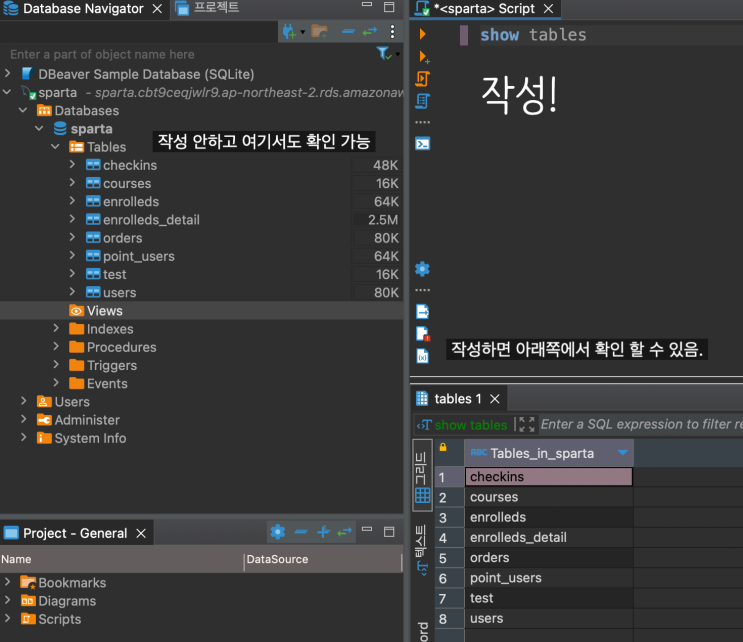Collapse all nodes in Database Navigator toolbar
The height and width of the screenshot is (642, 743).
coord(348,31)
